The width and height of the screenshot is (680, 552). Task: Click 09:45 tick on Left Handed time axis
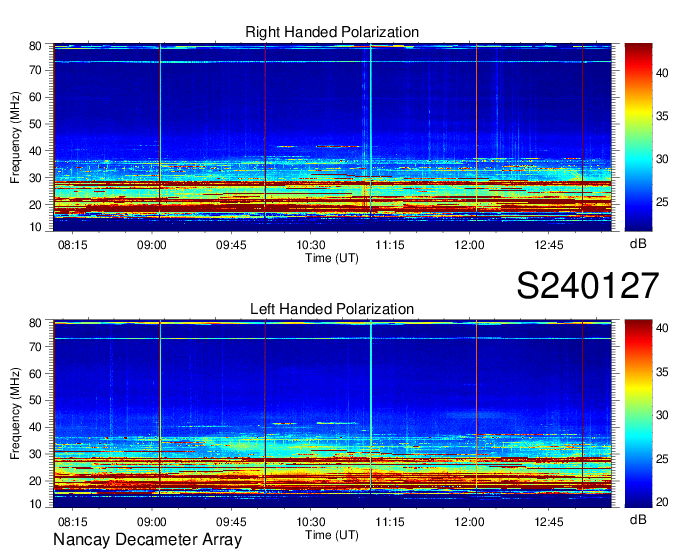tap(231, 522)
